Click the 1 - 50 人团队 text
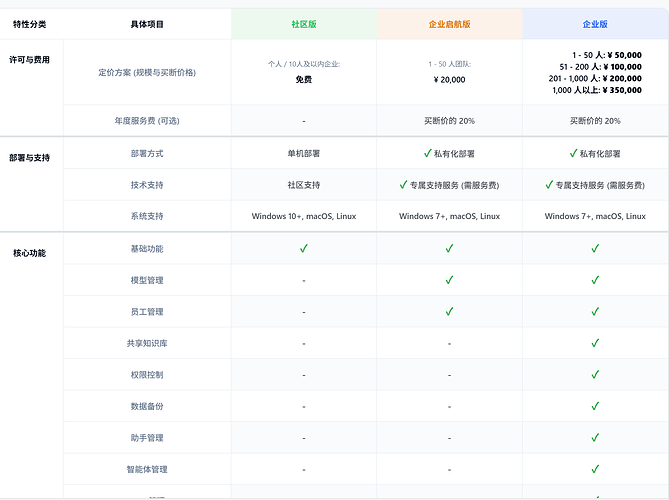Screen dimensions: 669x500 coord(449,64)
